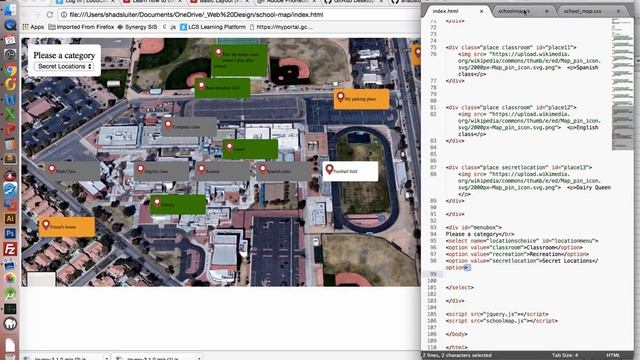Open the color wheel app in dock

point(10,279)
